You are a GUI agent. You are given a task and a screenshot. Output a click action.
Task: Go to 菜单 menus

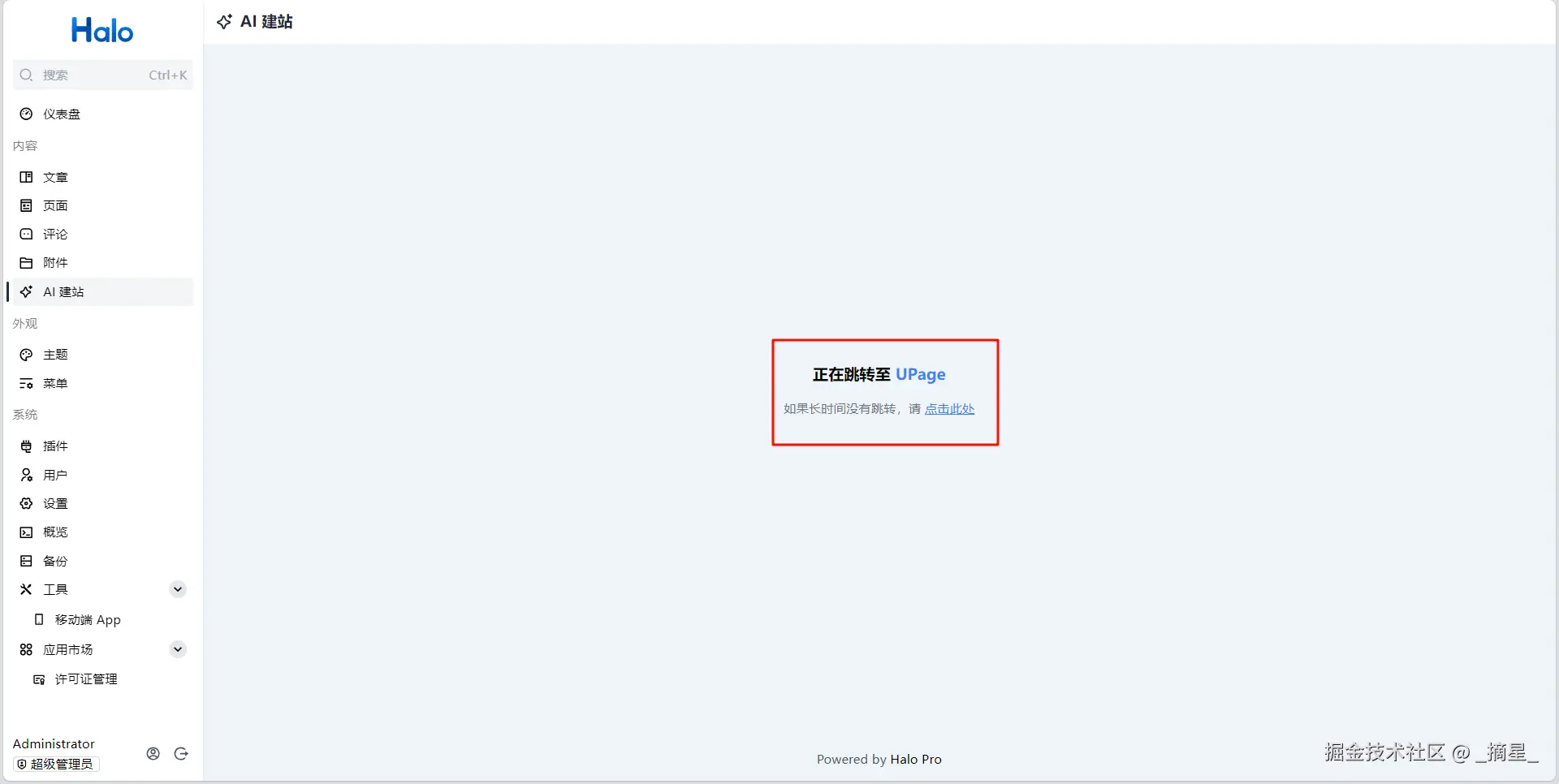[102, 383]
